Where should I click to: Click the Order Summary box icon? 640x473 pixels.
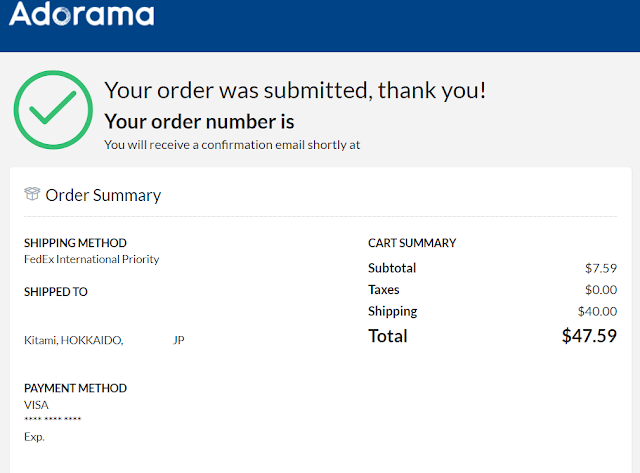pyautogui.click(x=32, y=194)
